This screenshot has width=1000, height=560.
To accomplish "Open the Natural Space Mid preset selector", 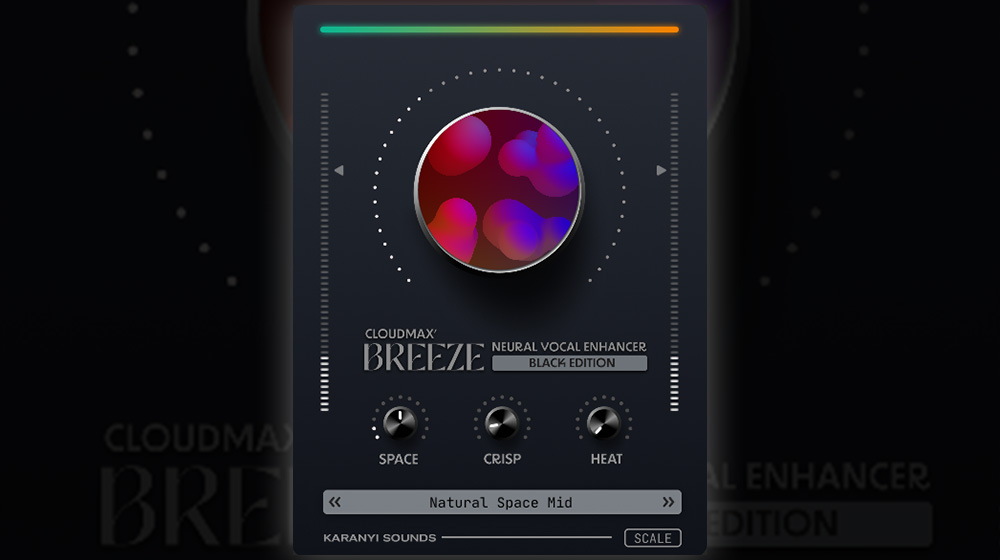I will [x=501, y=502].
